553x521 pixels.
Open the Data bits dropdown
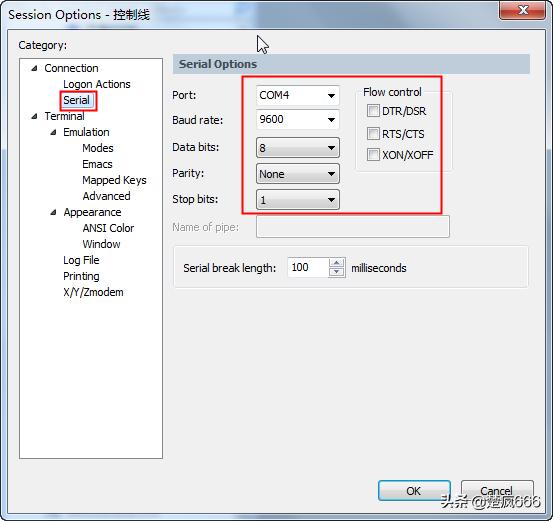pyautogui.click(x=298, y=147)
